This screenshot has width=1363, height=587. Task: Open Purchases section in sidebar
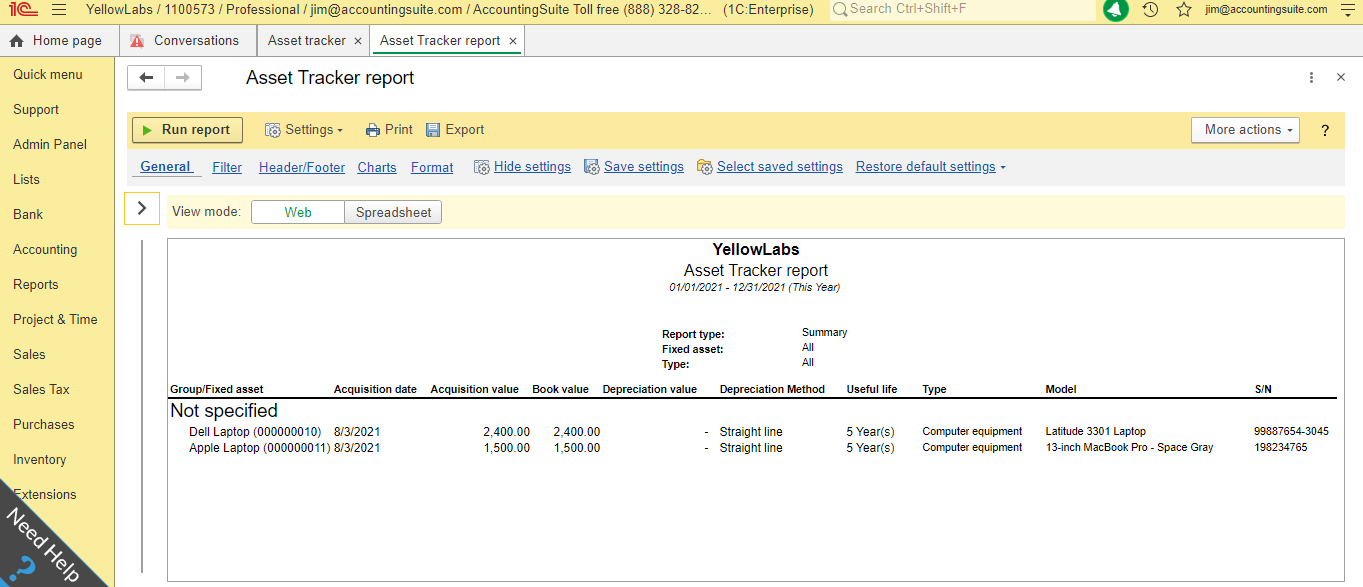(44, 424)
